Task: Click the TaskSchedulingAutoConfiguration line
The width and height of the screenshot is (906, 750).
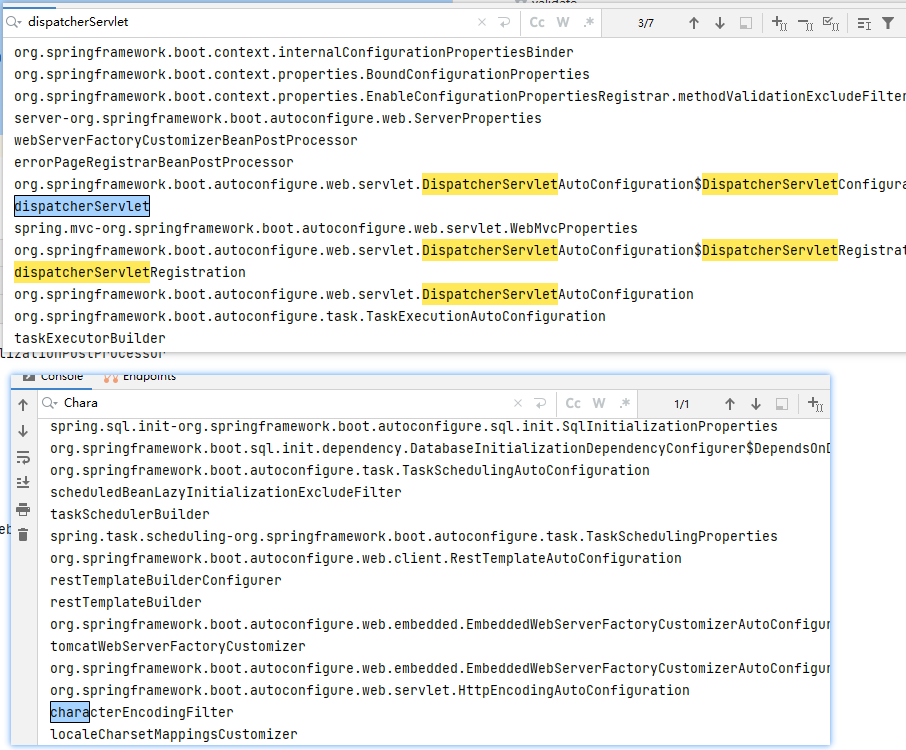Action: 350,471
